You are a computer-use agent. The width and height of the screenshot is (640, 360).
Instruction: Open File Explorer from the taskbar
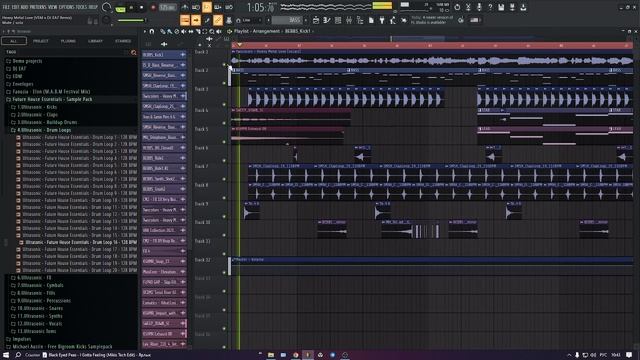tap(271, 355)
